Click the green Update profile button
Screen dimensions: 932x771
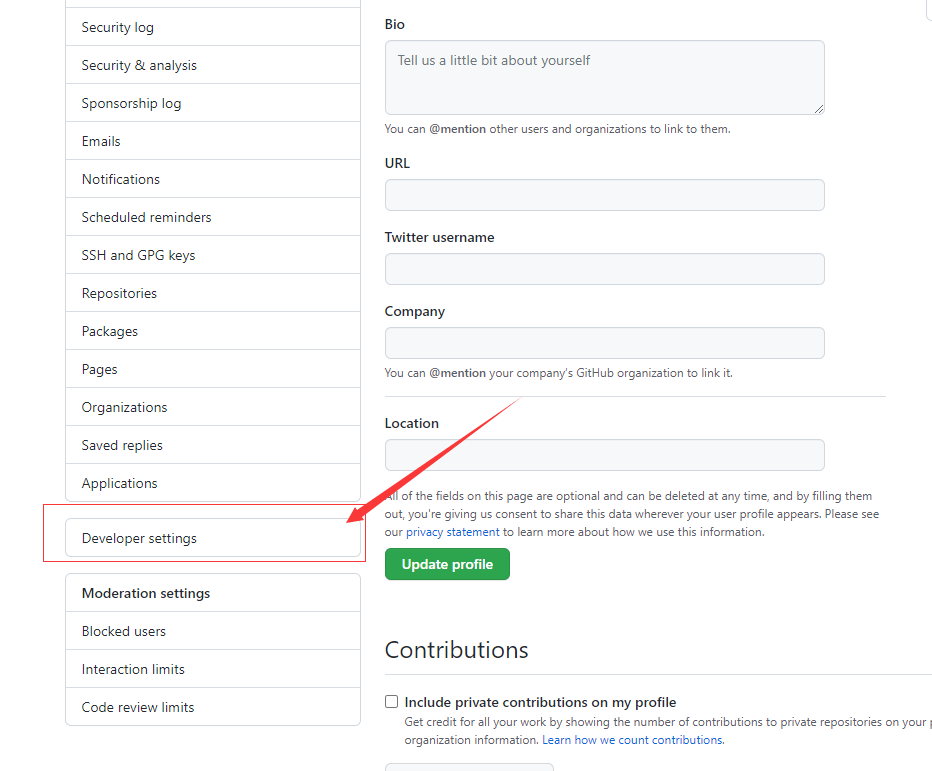pos(447,564)
